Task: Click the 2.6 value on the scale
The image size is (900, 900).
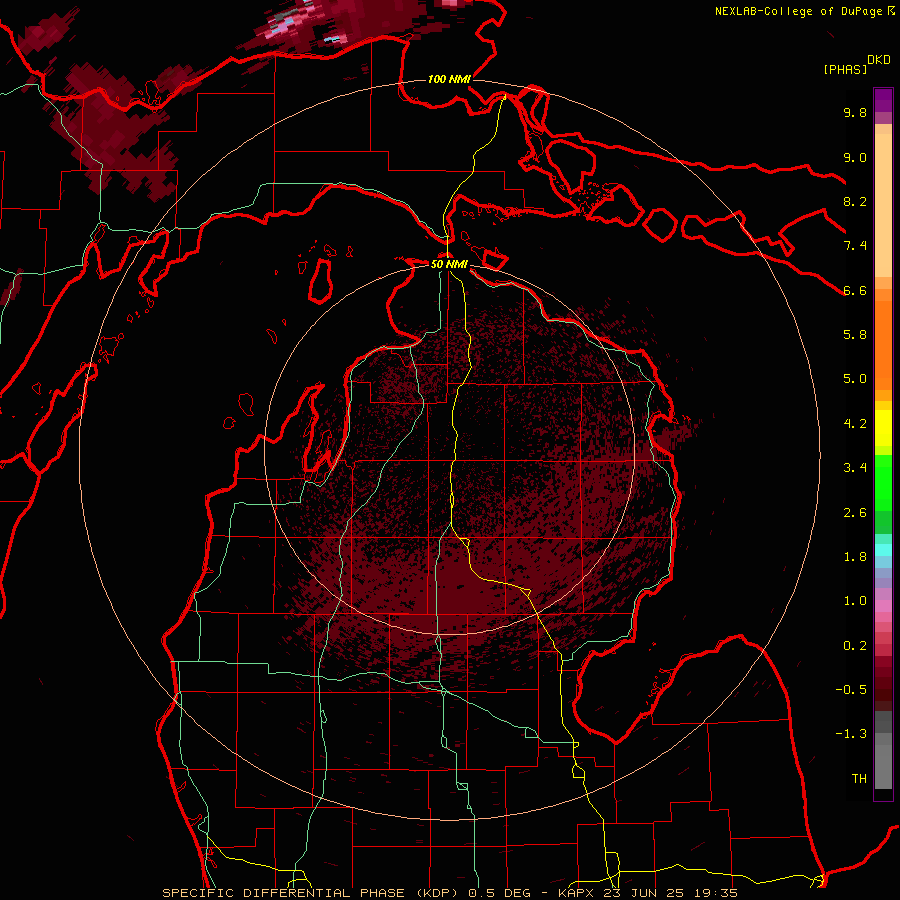Action: click(855, 513)
